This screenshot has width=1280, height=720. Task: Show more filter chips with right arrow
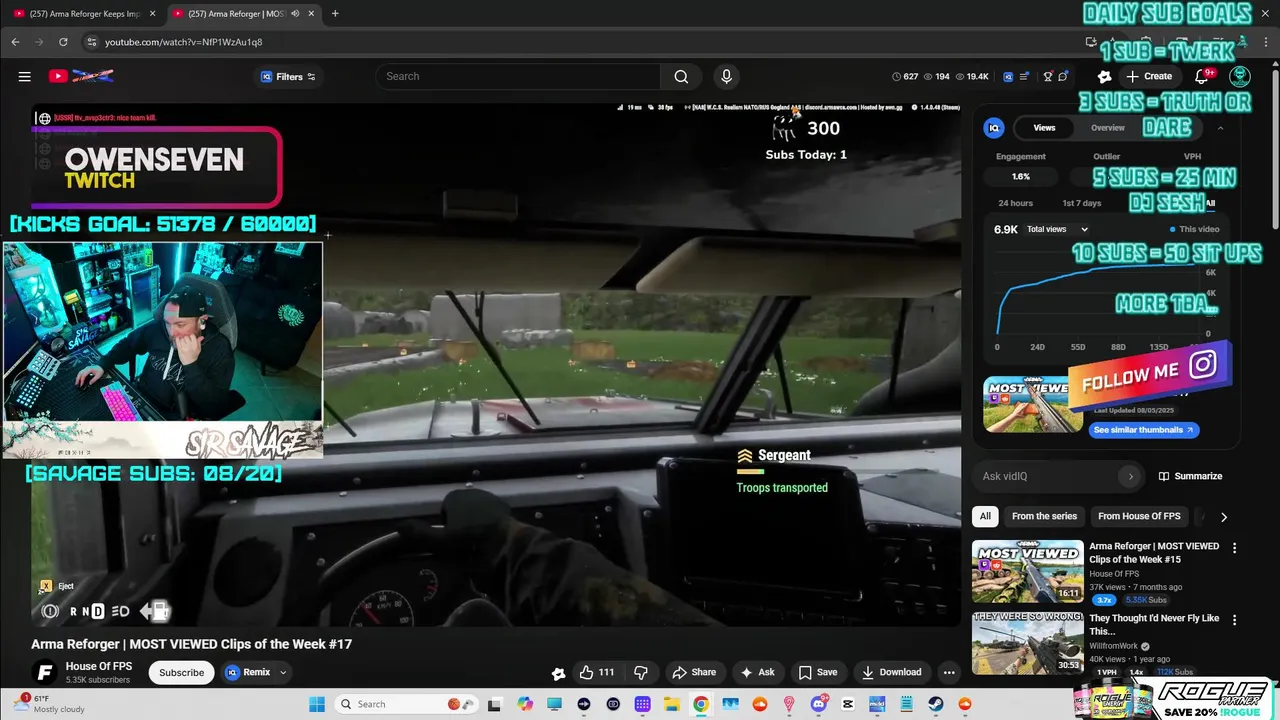point(1223,517)
